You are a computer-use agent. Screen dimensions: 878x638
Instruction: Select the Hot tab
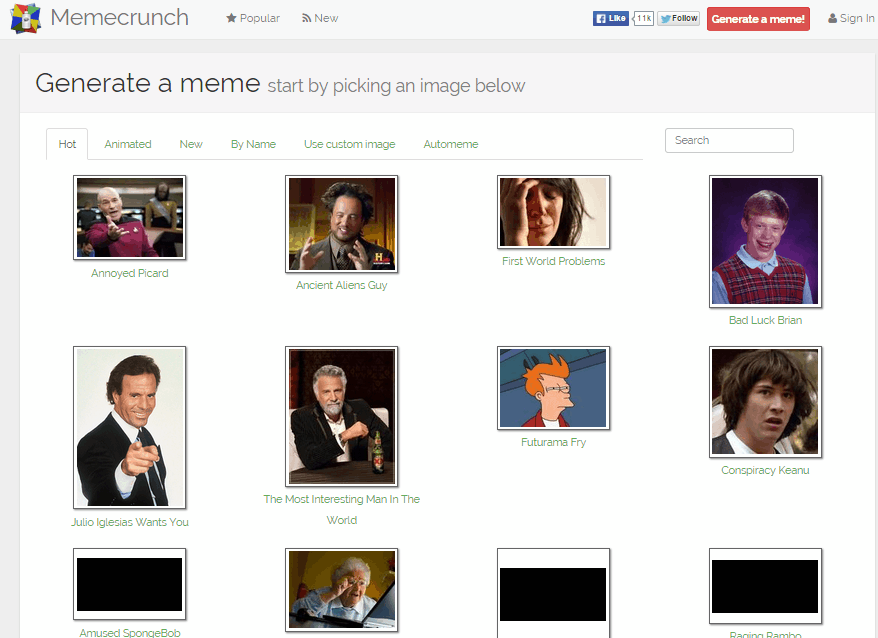tap(67, 144)
